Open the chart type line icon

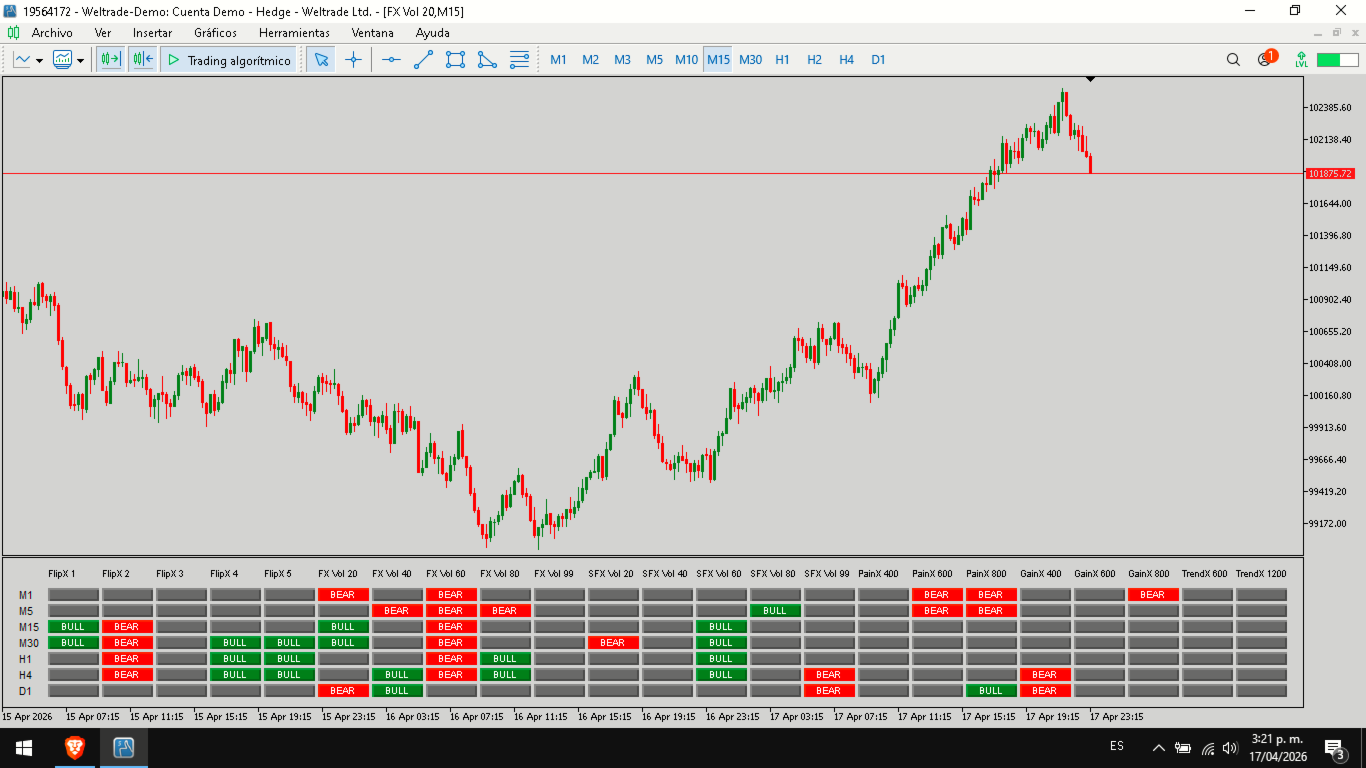pos(22,60)
